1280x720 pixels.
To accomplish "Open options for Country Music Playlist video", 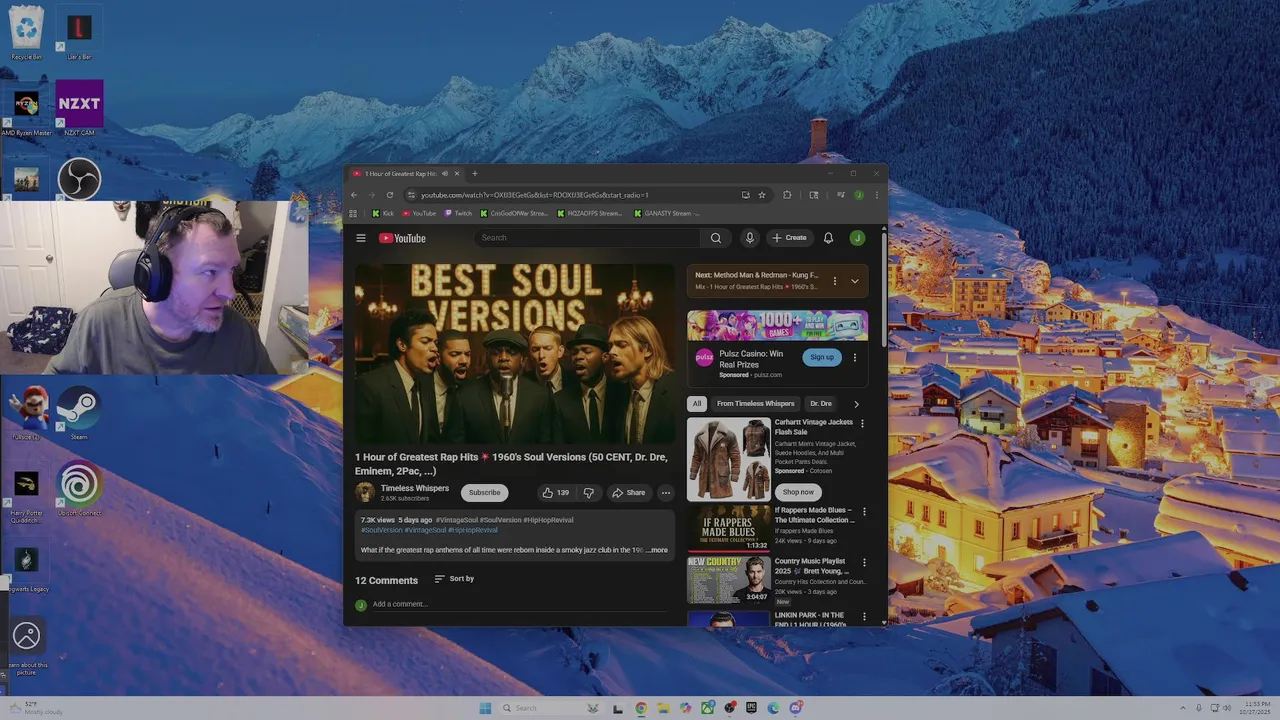I will (x=864, y=562).
